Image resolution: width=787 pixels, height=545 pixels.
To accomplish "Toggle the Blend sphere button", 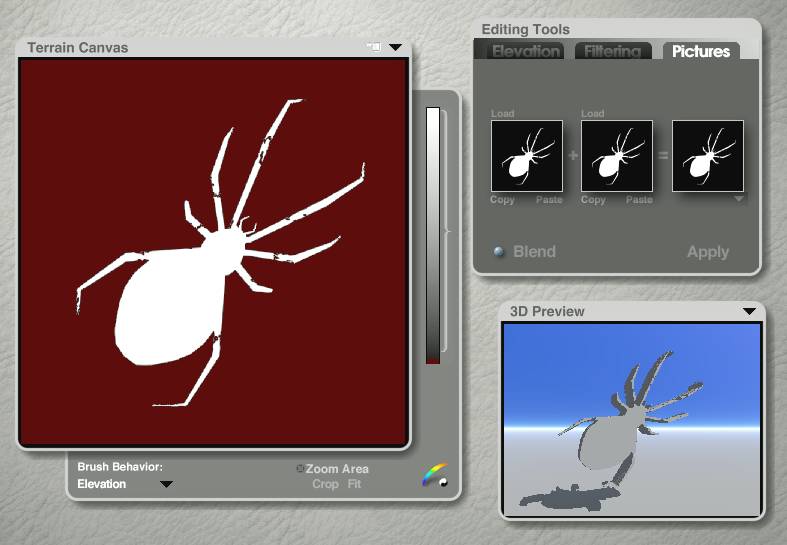I will pyautogui.click(x=498, y=251).
